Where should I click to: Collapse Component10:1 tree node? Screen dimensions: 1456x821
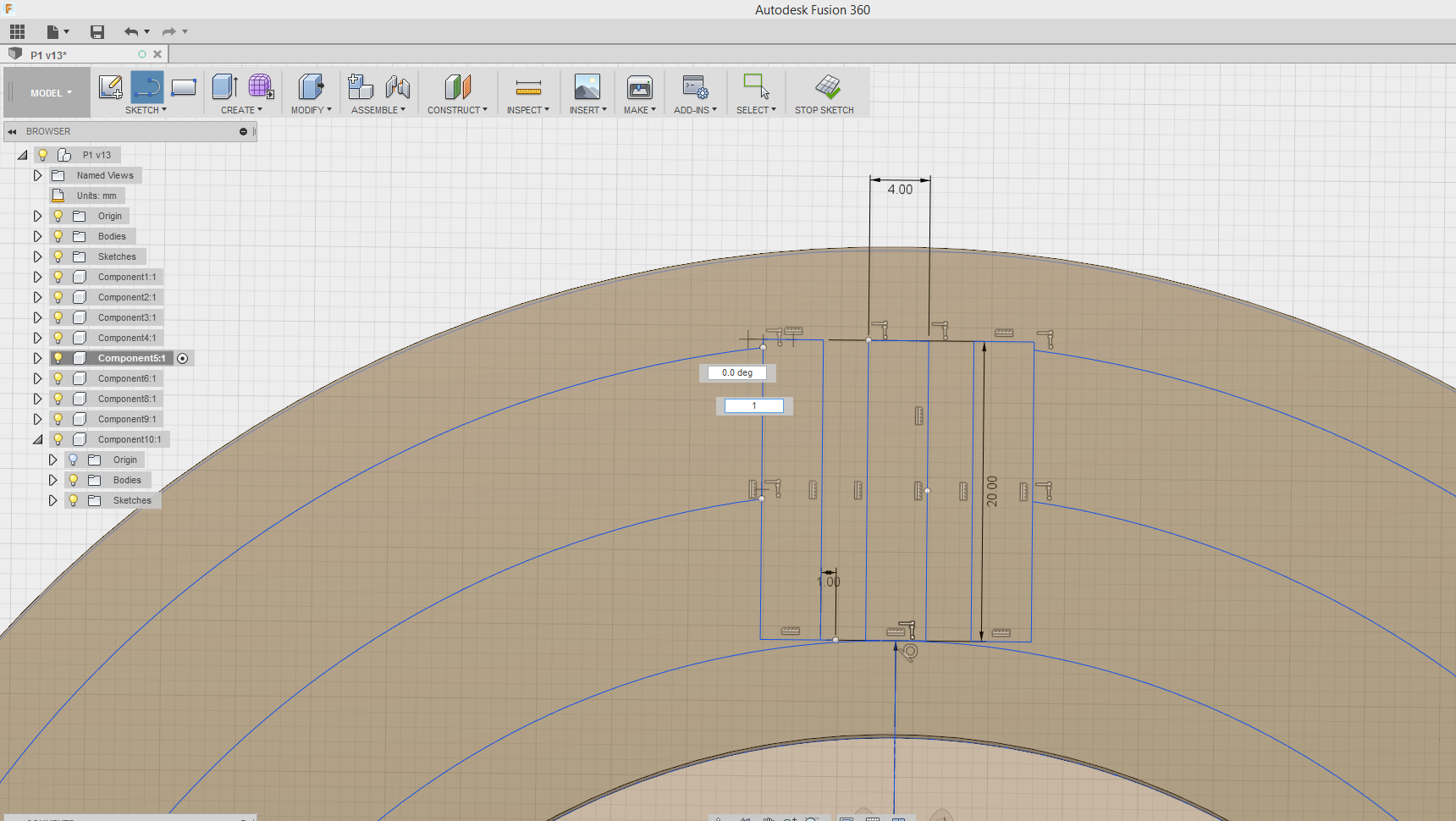(37, 439)
